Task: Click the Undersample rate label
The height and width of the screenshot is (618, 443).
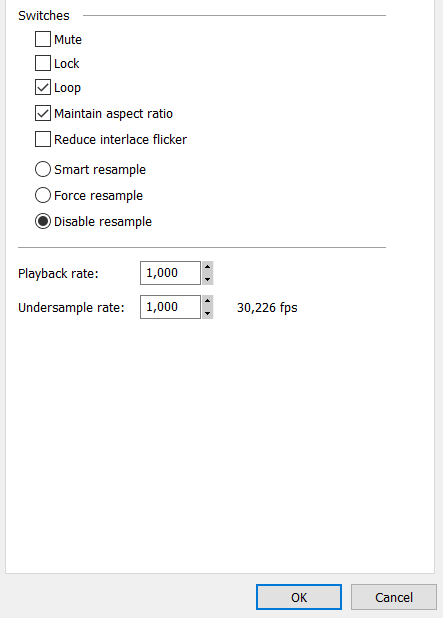Action: pos(71,307)
